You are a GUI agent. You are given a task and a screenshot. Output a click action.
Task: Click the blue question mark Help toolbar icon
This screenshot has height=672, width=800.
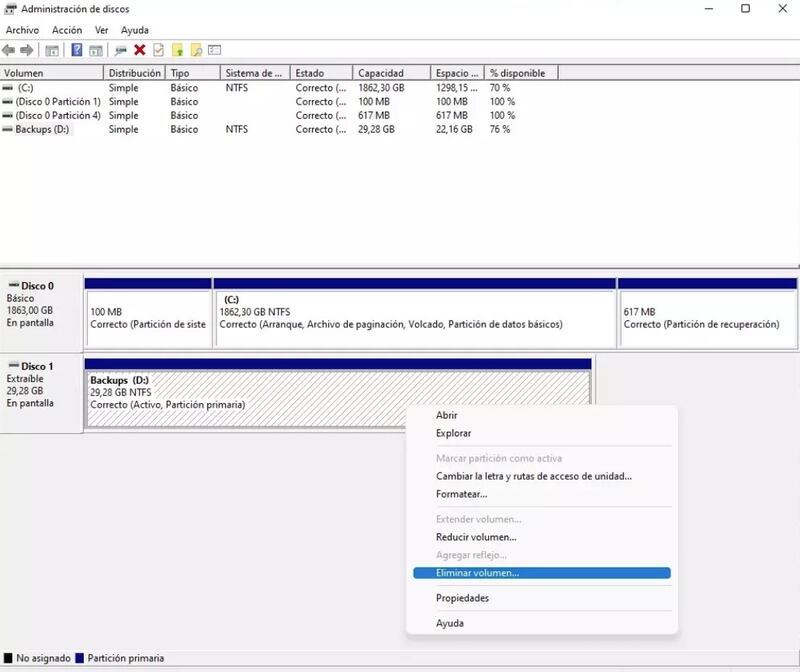click(76, 50)
